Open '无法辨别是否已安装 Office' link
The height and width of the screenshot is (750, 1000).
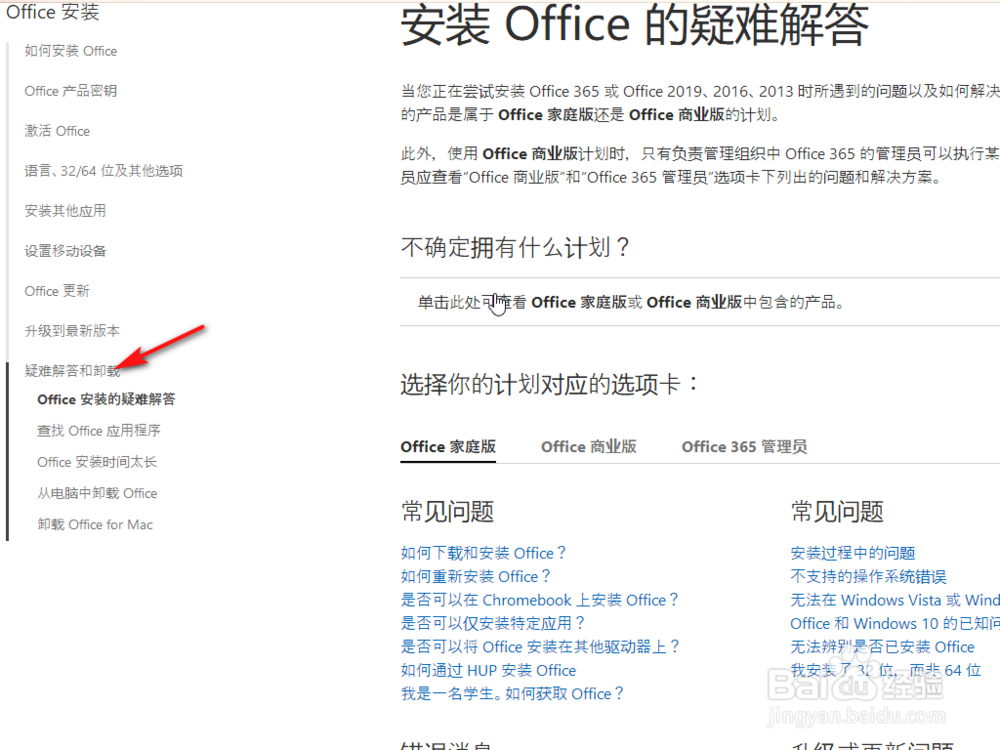click(883, 647)
